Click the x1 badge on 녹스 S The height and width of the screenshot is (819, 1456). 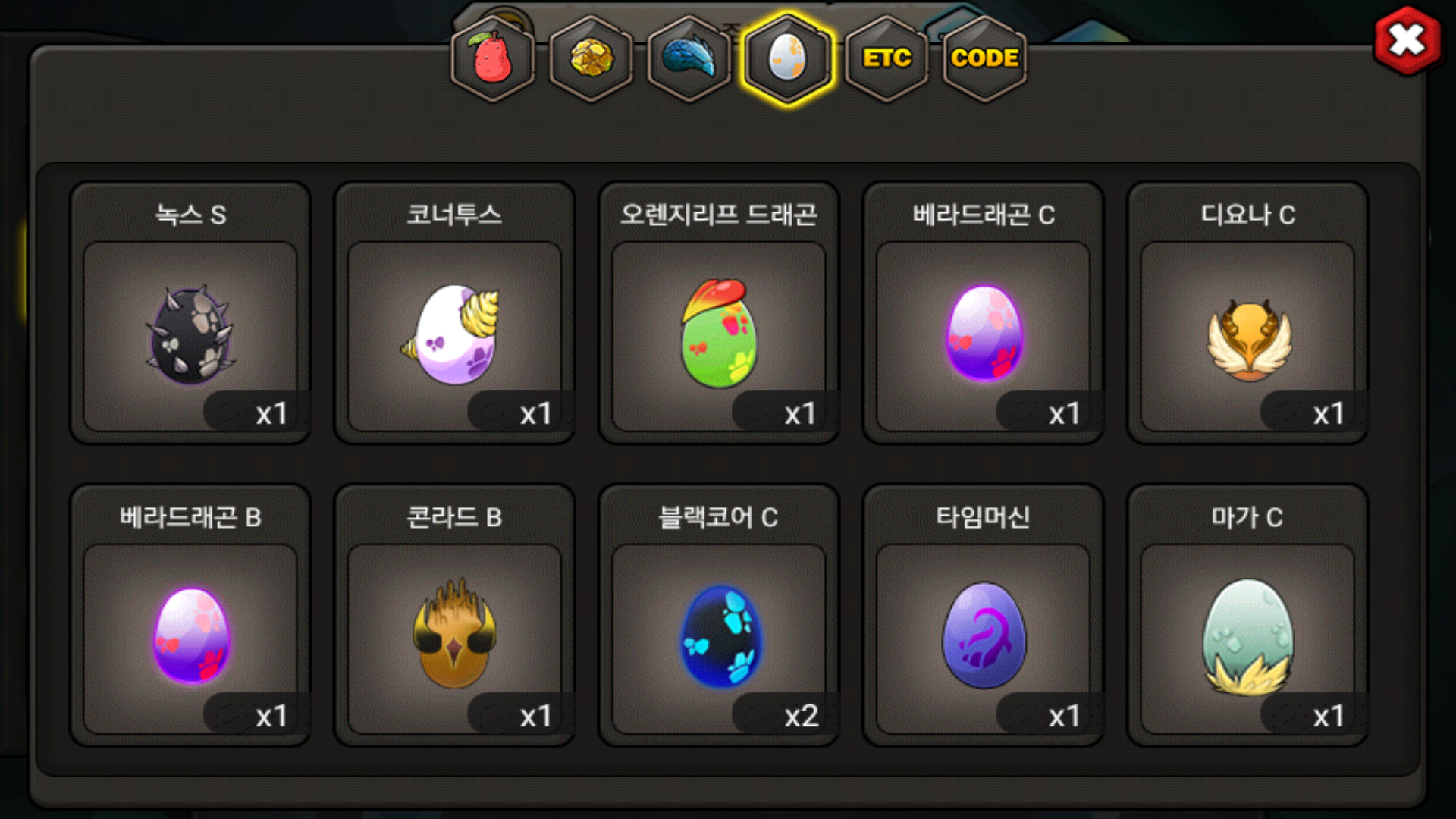point(271,414)
